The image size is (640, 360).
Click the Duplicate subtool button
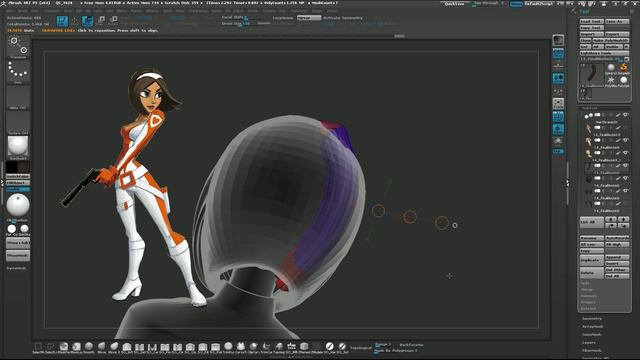point(592,260)
